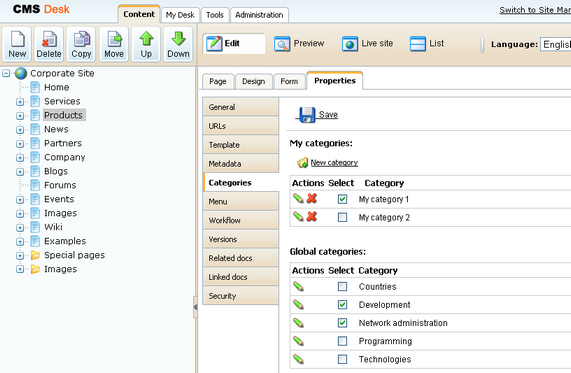The height and width of the screenshot is (373, 571).
Task: Expand the Company tree node
Action: pos(20,158)
